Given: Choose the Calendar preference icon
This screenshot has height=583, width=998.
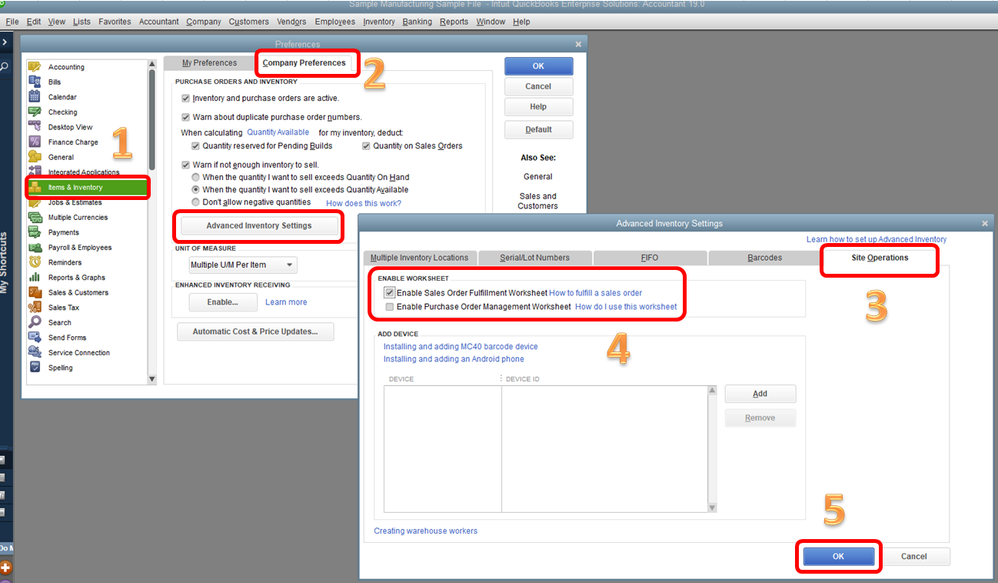Looking at the screenshot, I should coord(35,97).
